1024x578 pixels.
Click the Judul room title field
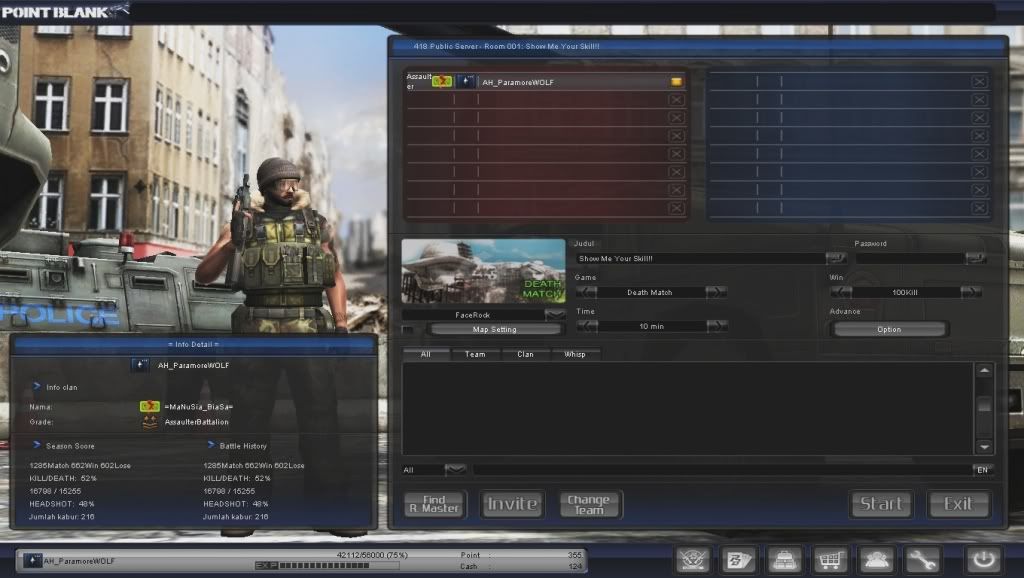pos(700,258)
